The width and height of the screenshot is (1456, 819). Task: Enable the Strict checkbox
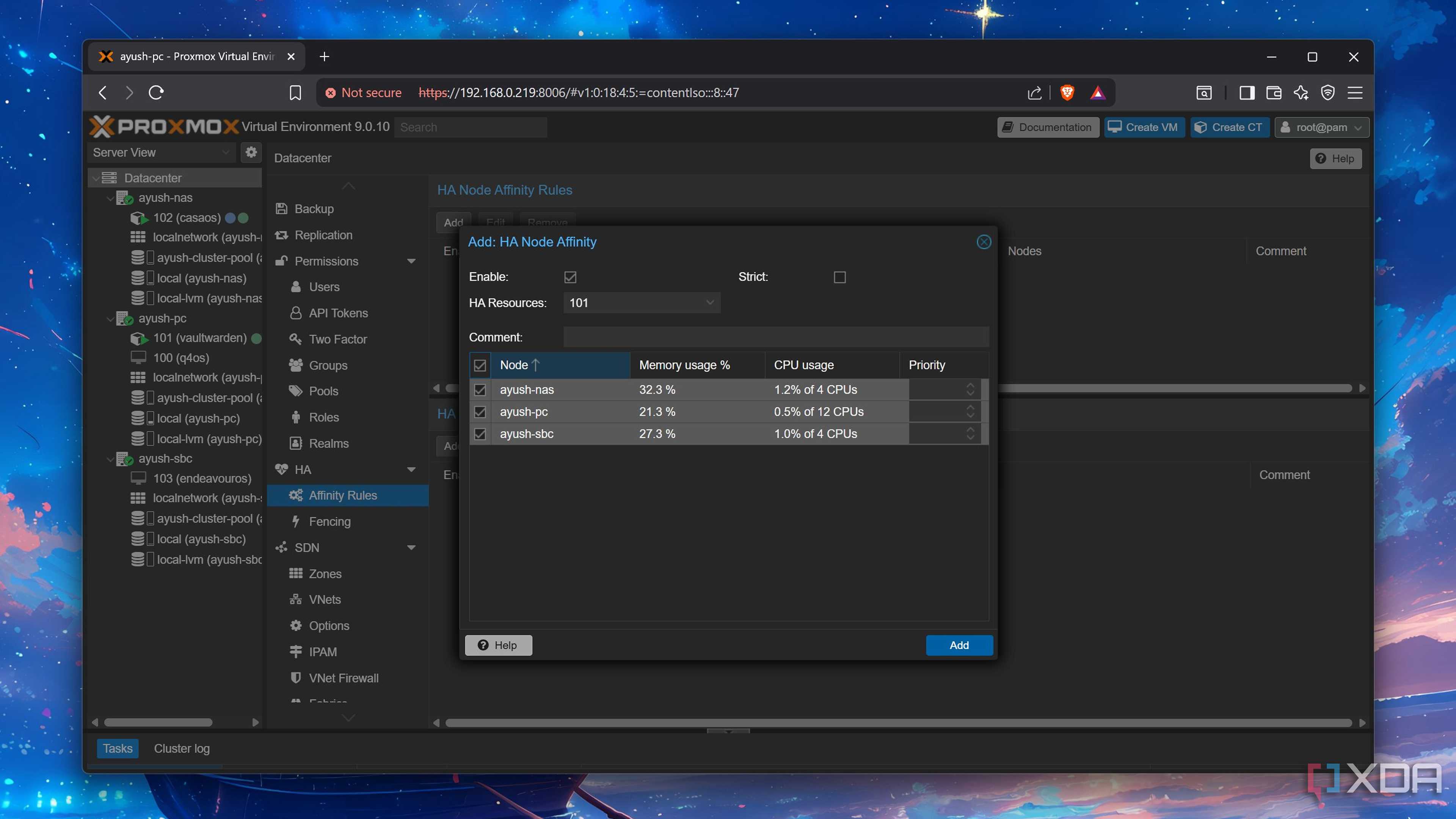point(840,277)
